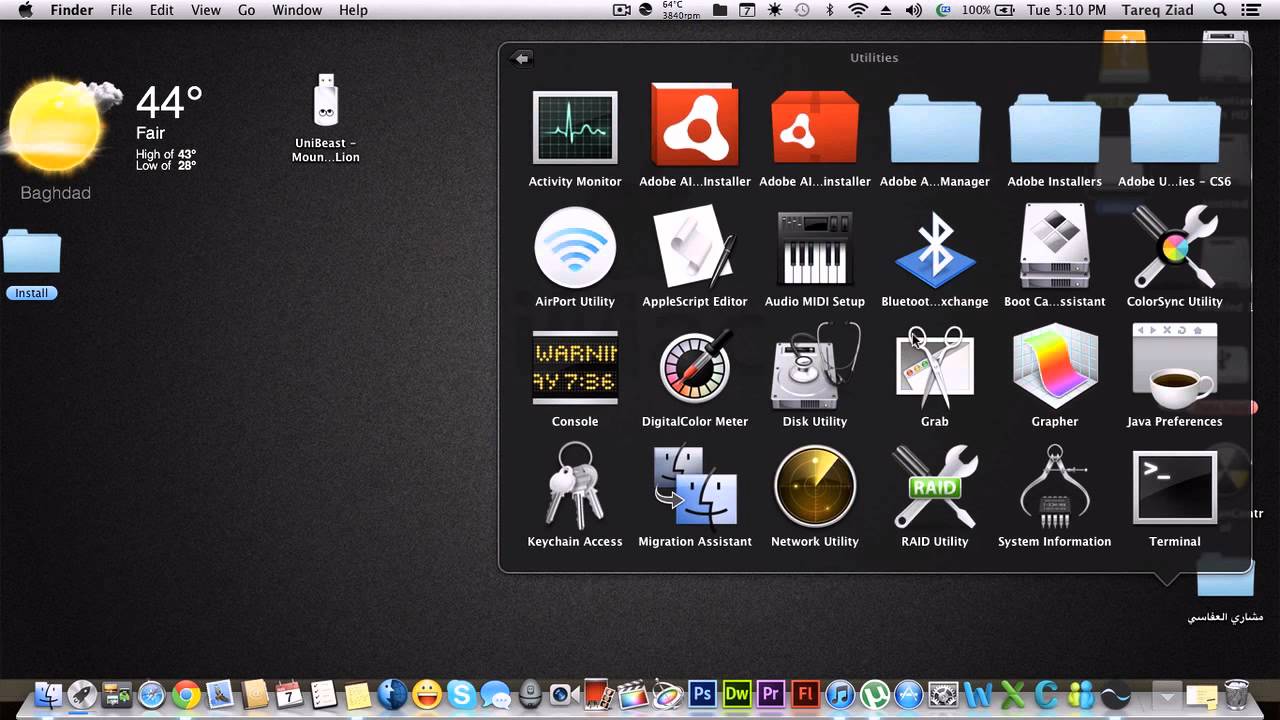
Task: Open Spotlight search in the menu bar
Action: pos(1220,10)
